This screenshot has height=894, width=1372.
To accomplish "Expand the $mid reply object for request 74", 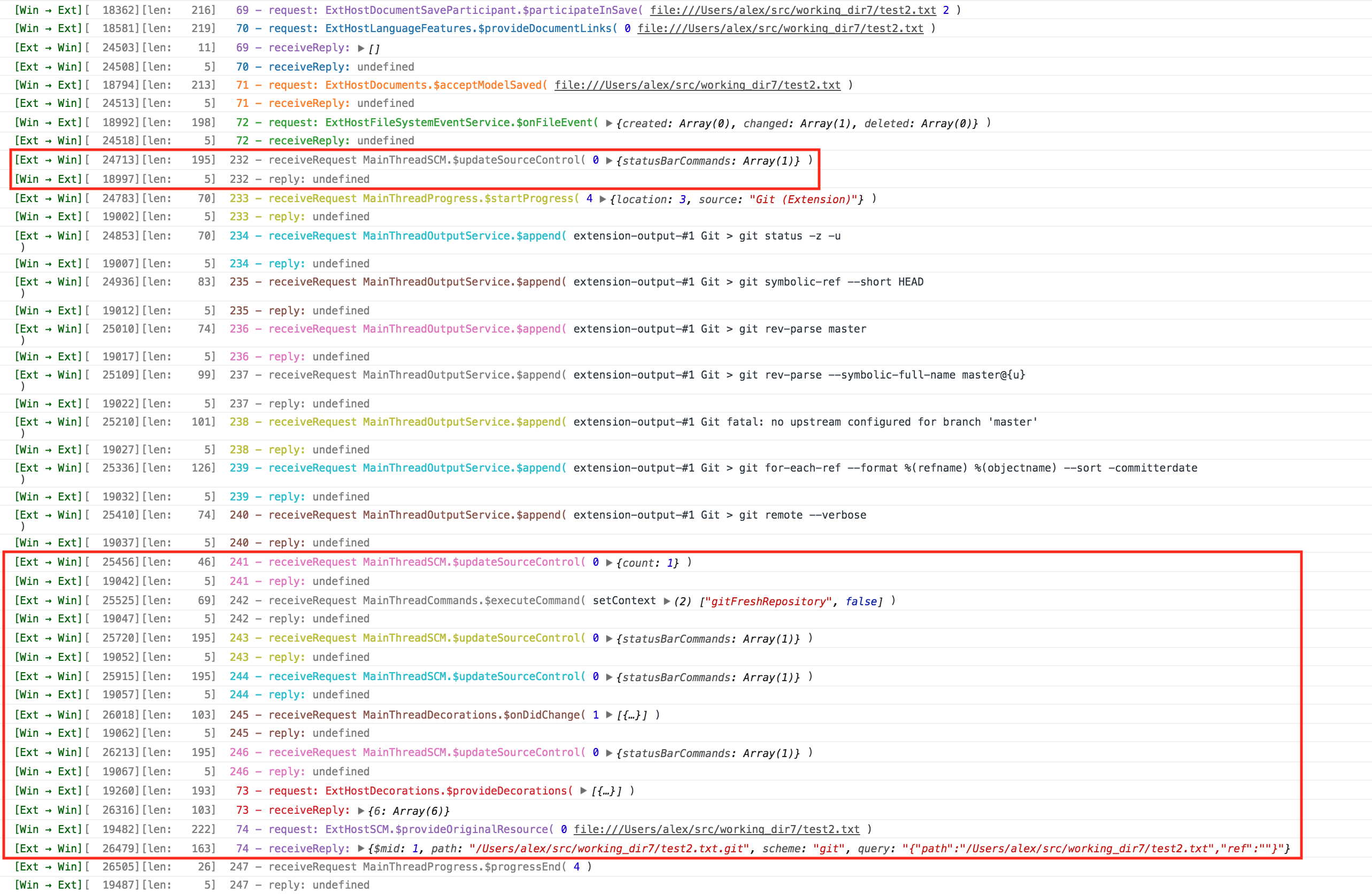I will click(362, 848).
